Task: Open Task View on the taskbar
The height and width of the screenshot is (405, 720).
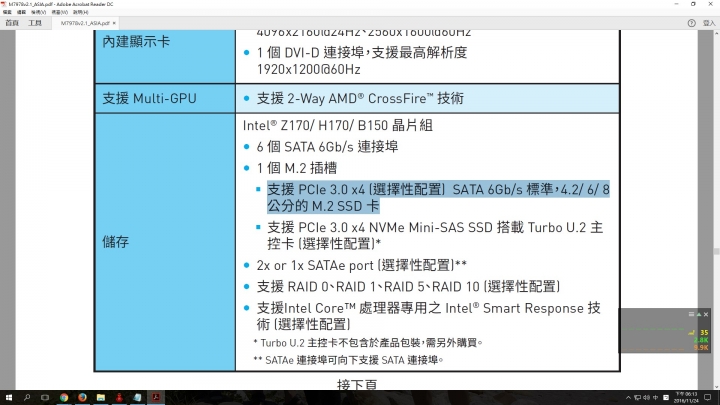Action: pyautogui.click(x=45, y=398)
